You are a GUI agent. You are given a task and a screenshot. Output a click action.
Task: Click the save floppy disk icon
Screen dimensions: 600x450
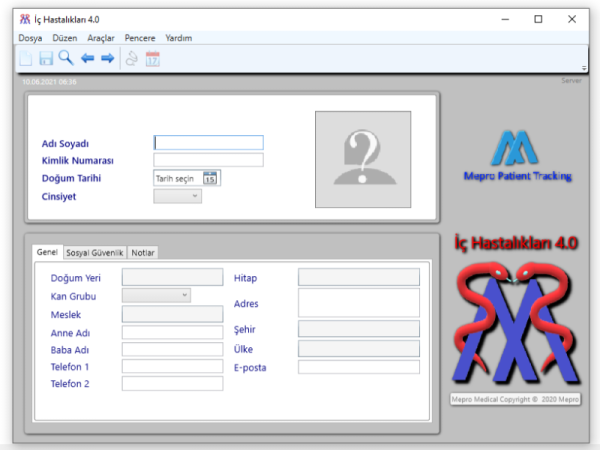[46, 59]
